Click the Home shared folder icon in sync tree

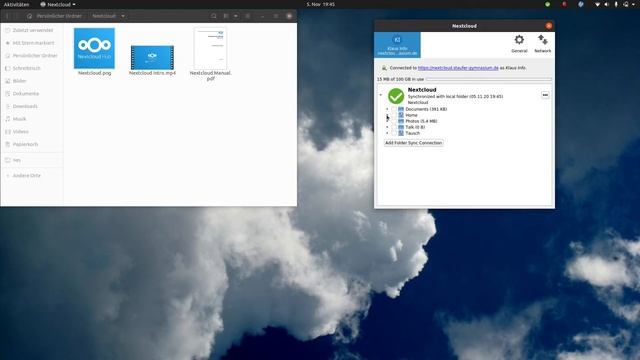tap(401, 115)
